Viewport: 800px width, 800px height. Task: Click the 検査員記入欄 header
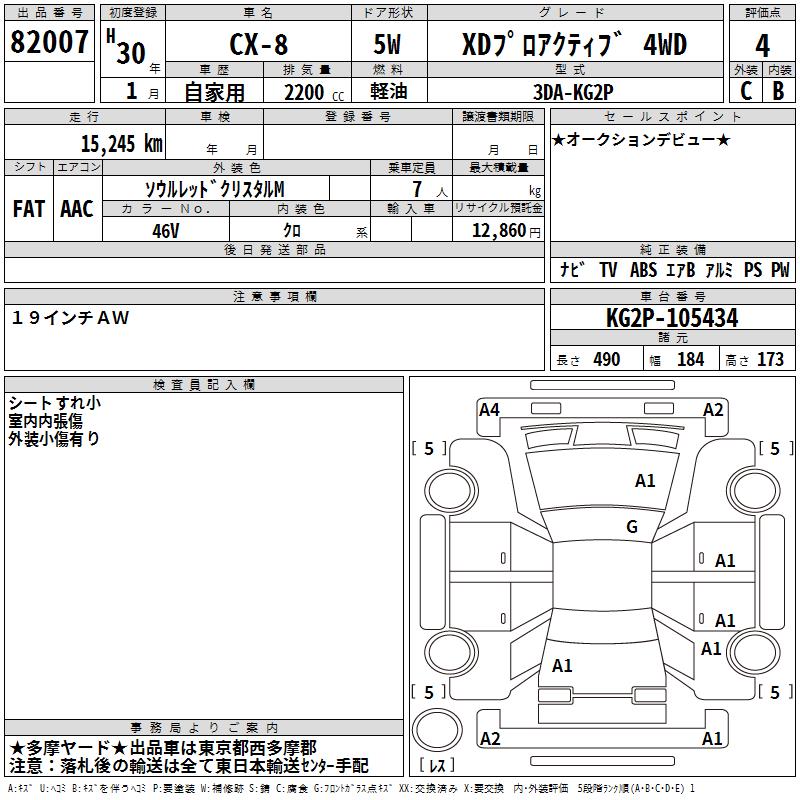pyautogui.click(x=204, y=385)
